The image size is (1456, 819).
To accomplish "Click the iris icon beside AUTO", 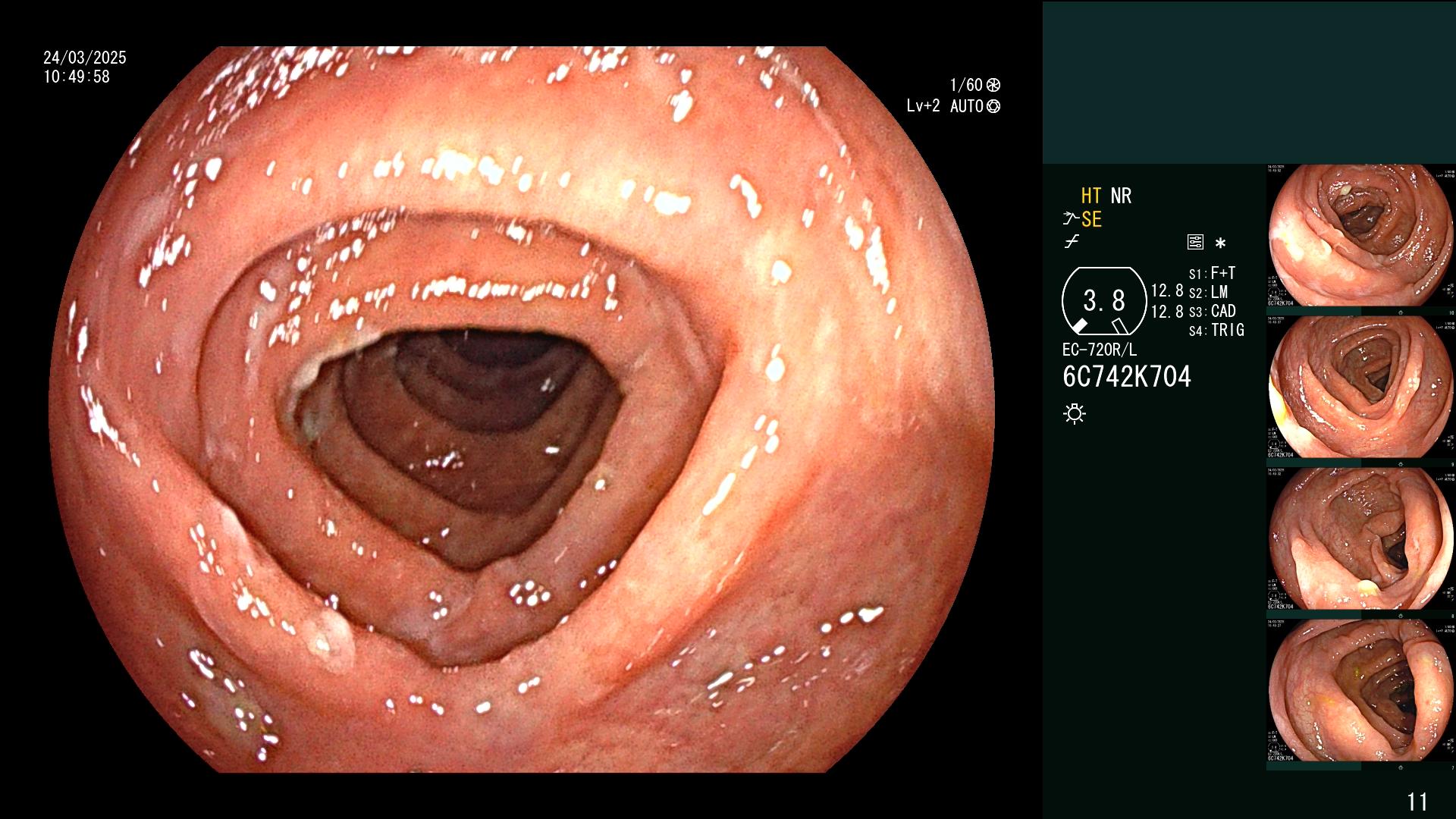I will [x=993, y=106].
